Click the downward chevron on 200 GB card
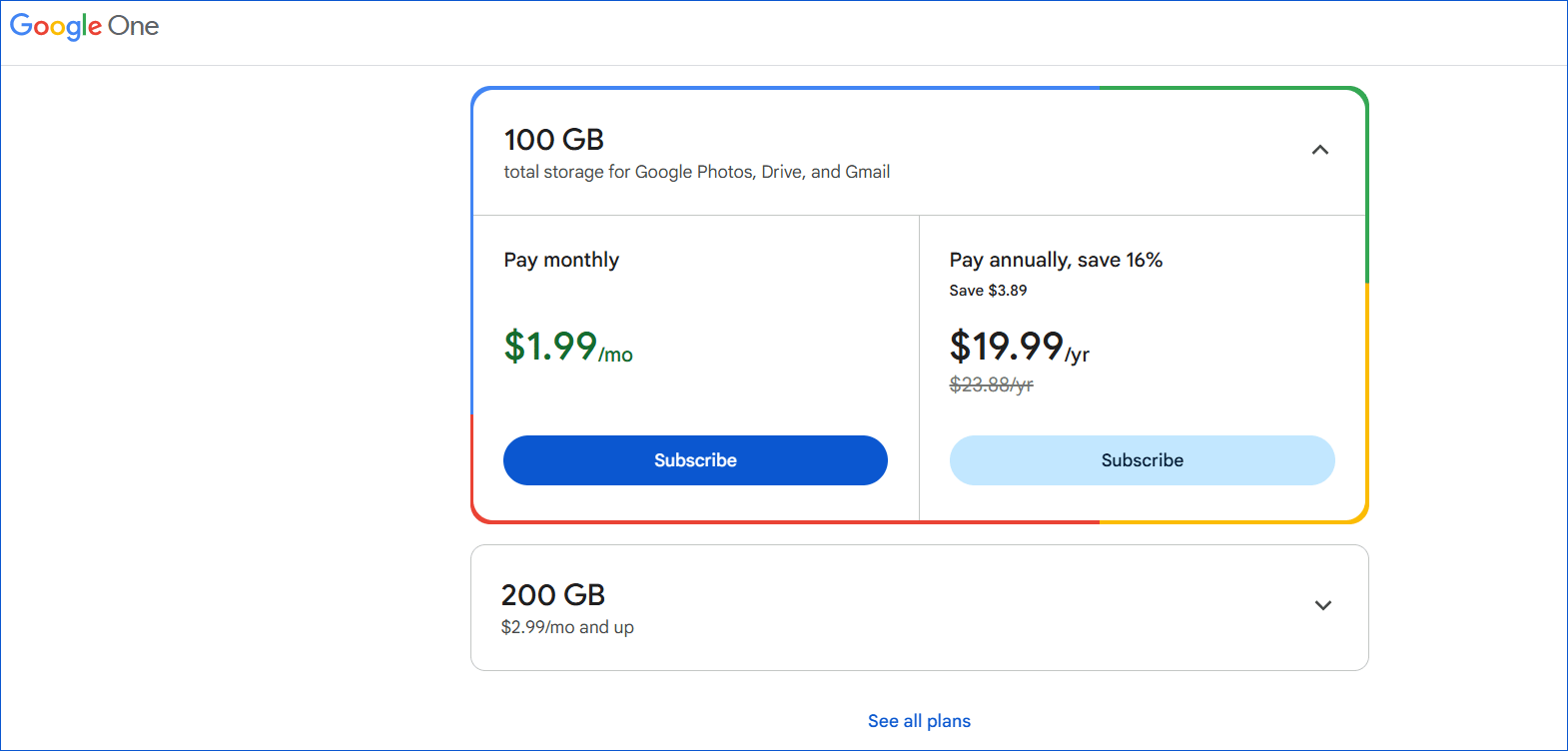This screenshot has height=751, width=1568. 1322,605
